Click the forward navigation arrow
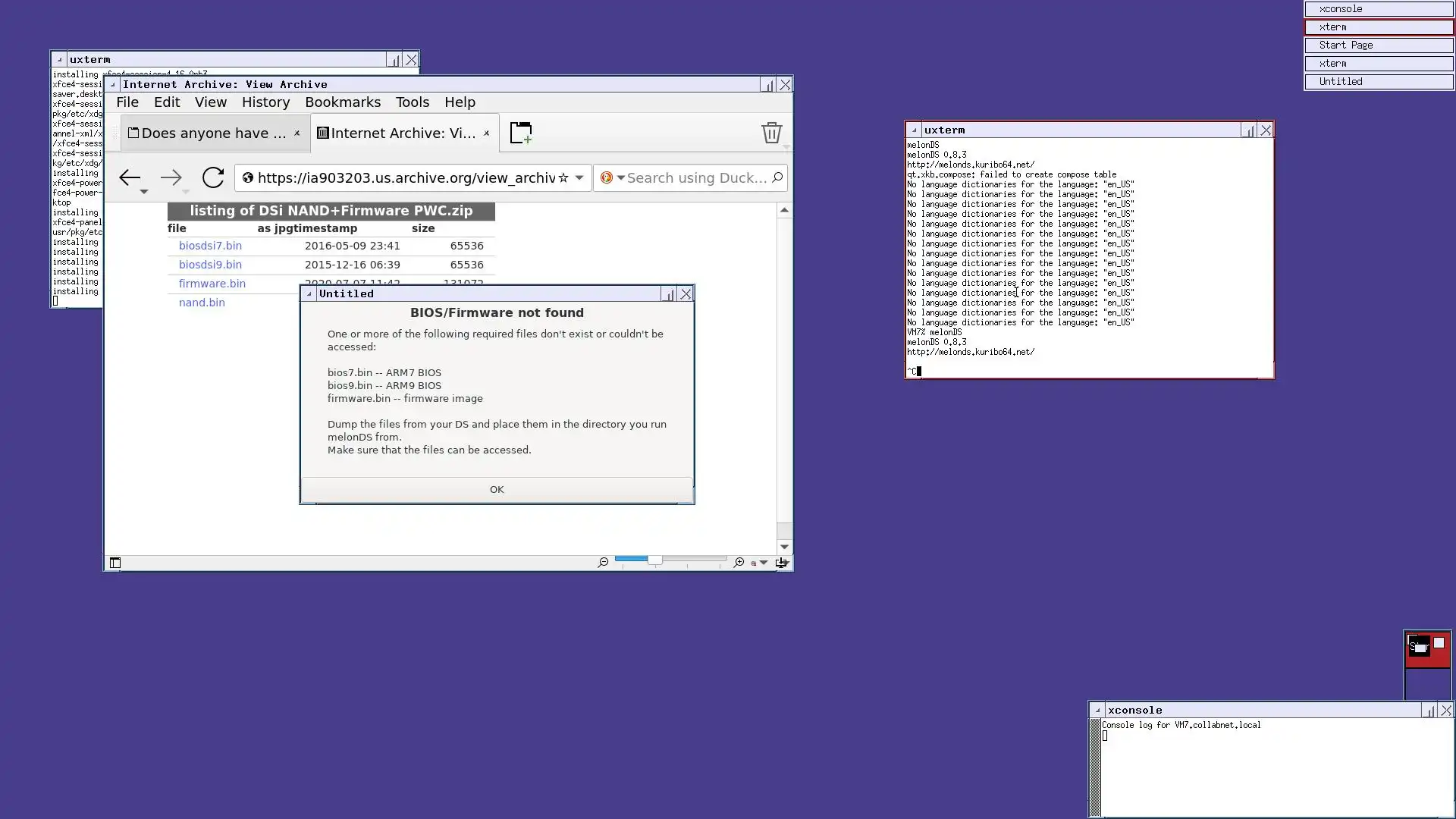 (x=171, y=177)
